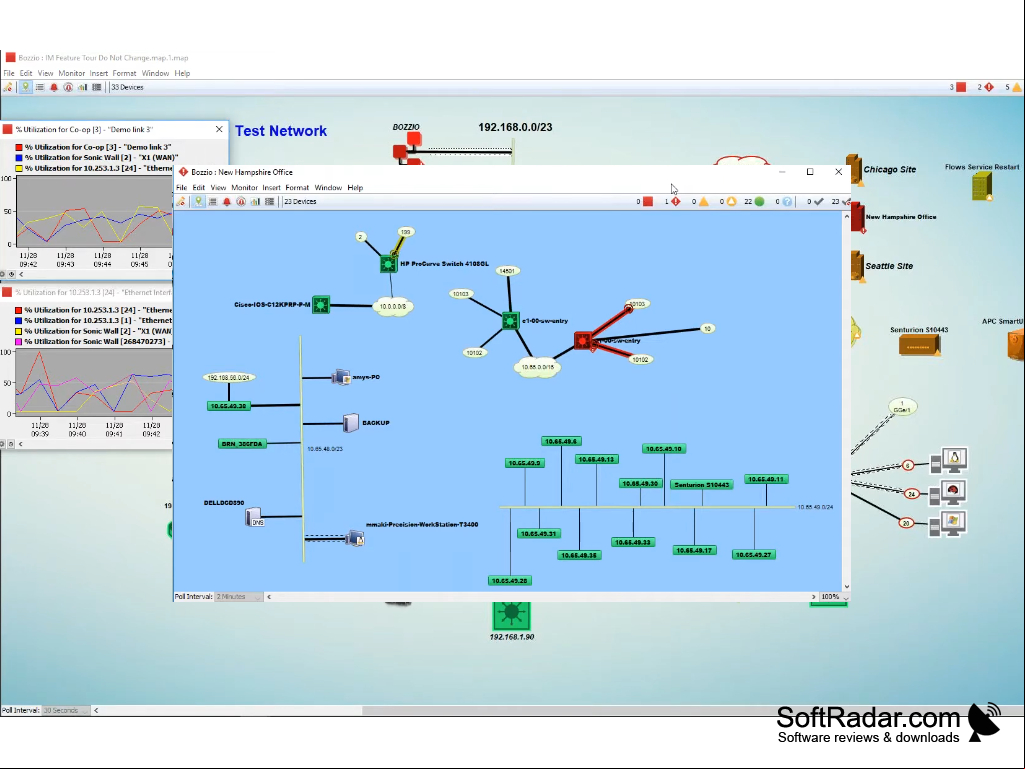This screenshot has height=769, width=1025.
Task: Switch to list view in main map toolbar
Action: [x=39, y=87]
